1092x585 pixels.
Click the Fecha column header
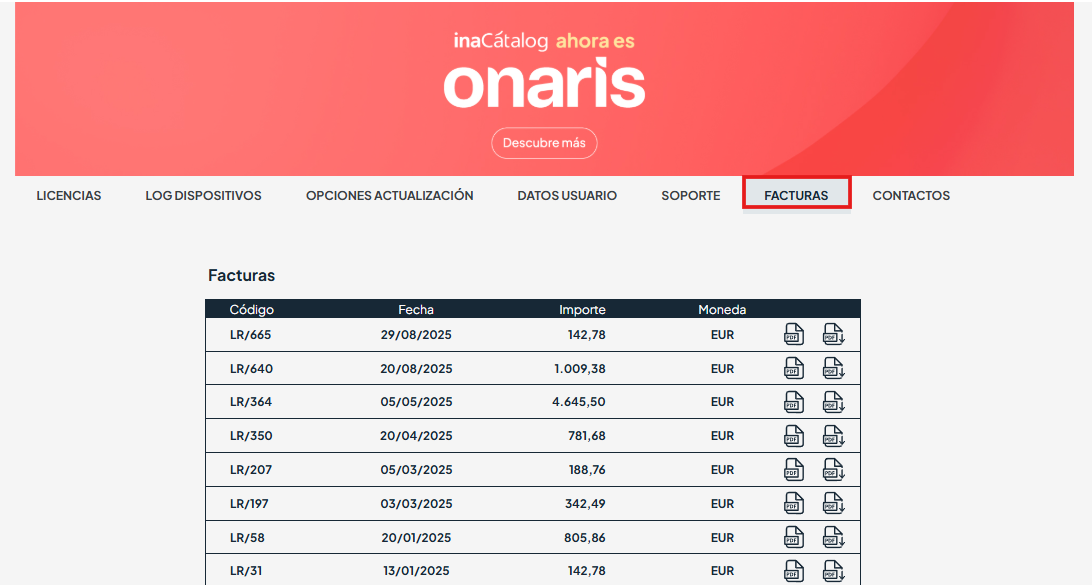click(x=416, y=309)
